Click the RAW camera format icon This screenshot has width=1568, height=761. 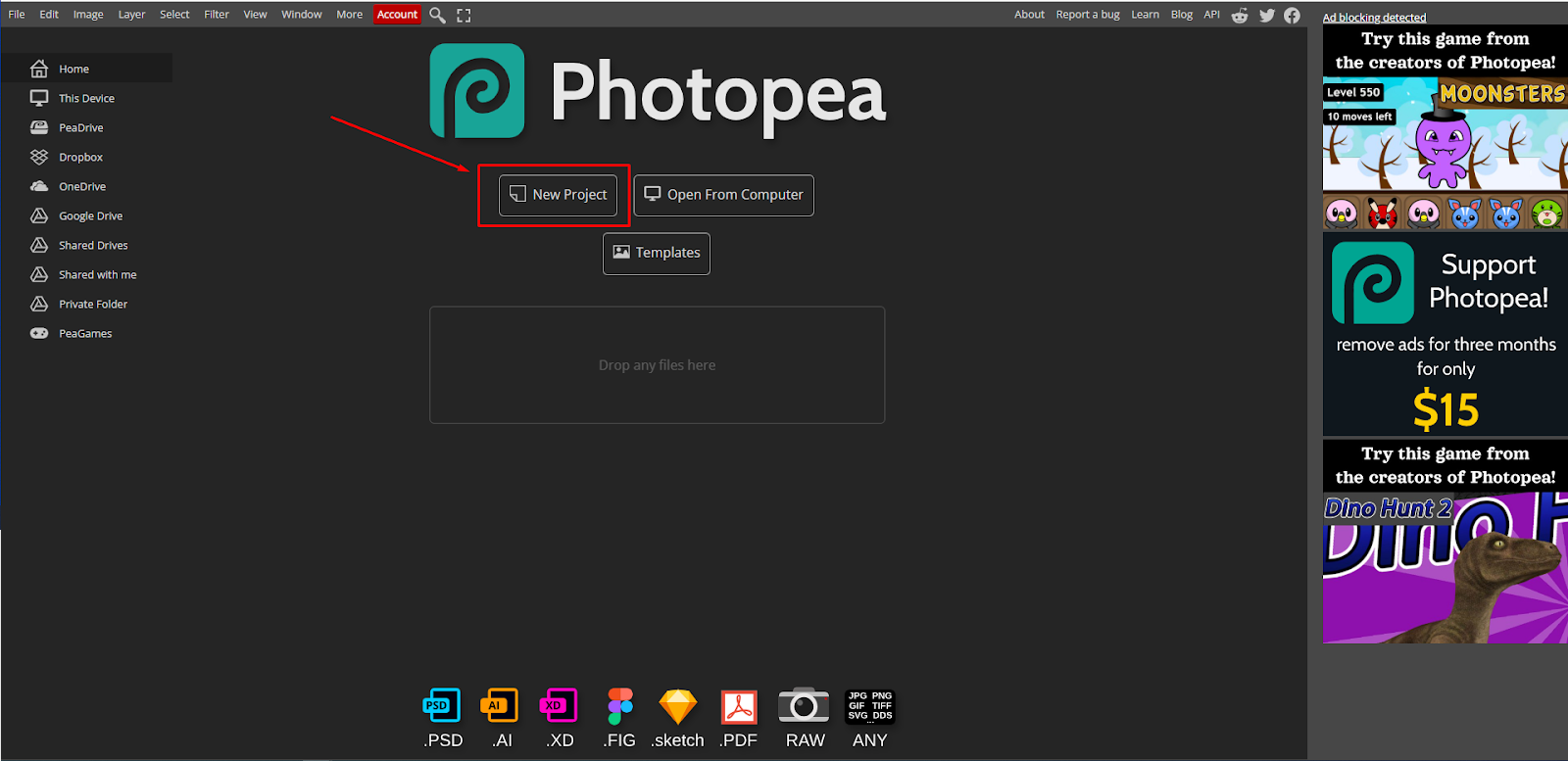(x=804, y=705)
